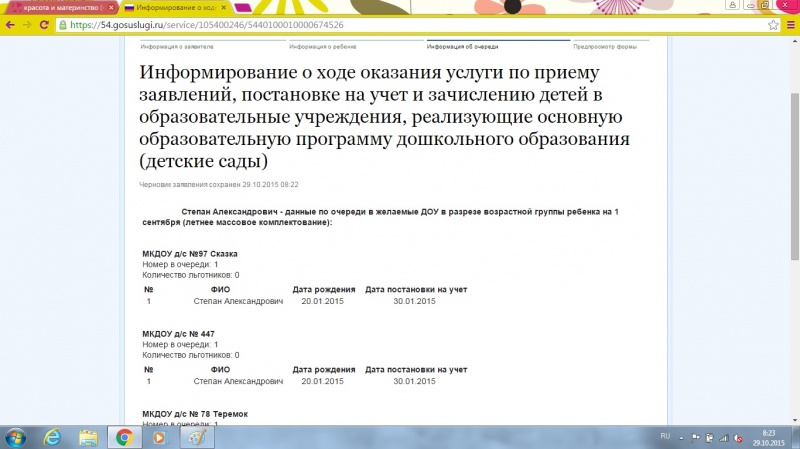Open media player taskbar icon
Image resolution: width=800 pixels, height=449 pixels.
click(159, 438)
